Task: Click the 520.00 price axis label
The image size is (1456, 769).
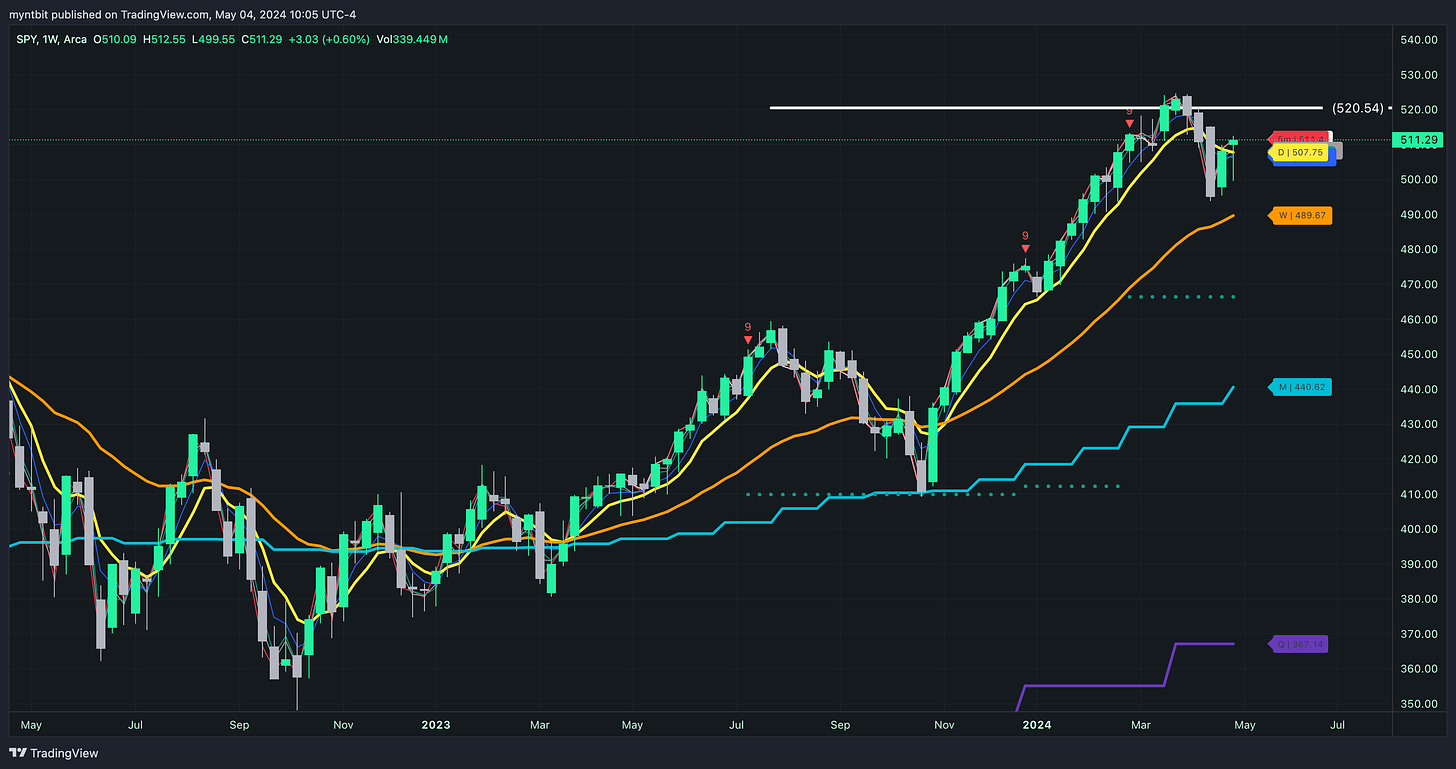Action: pos(1418,110)
